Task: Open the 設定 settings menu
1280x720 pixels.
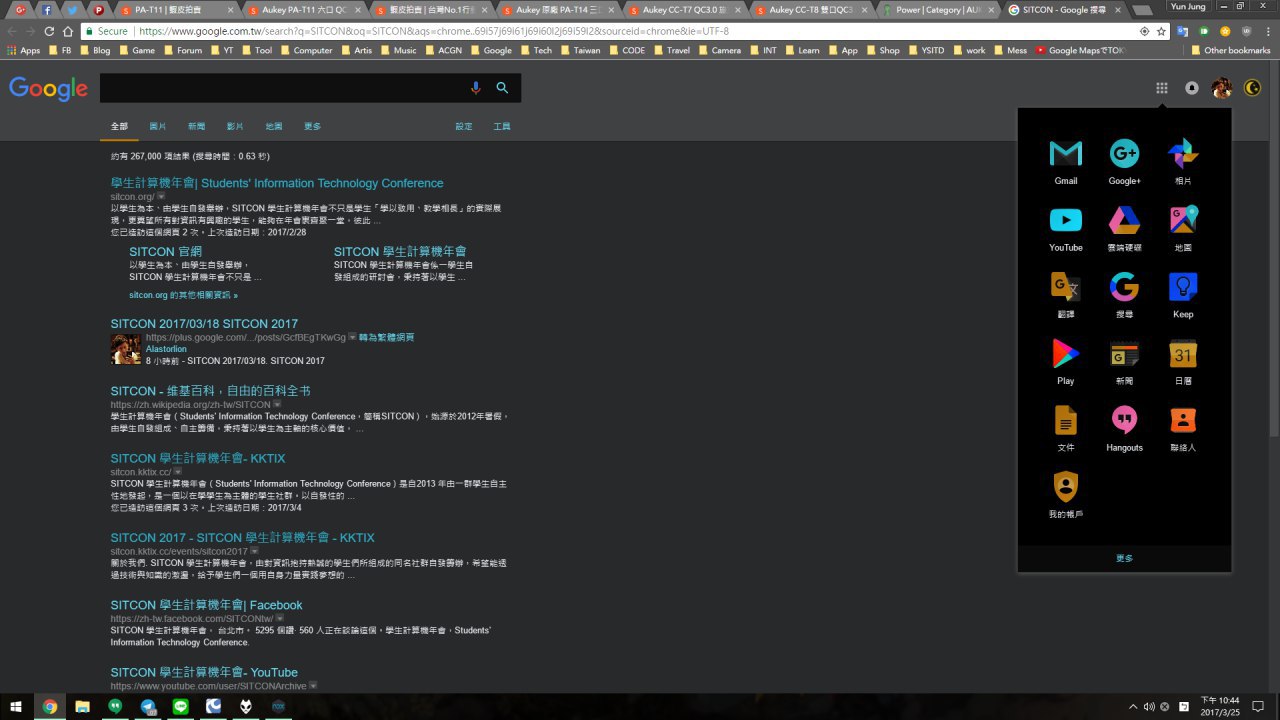Action: (464, 127)
